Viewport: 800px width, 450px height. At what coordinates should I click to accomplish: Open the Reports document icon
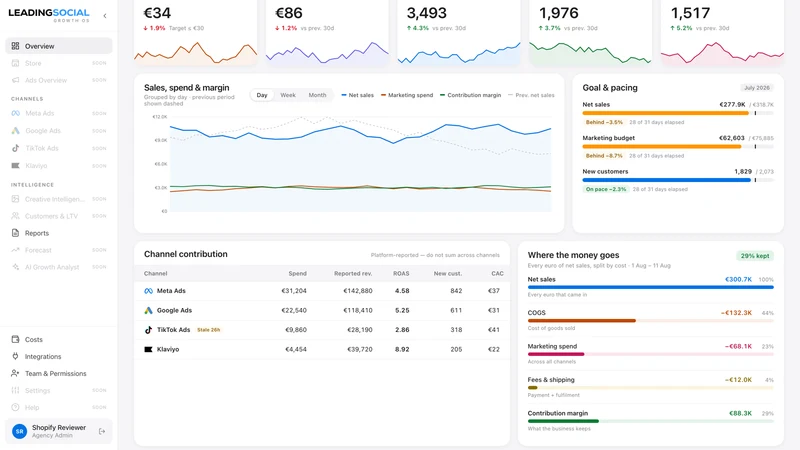point(15,233)
